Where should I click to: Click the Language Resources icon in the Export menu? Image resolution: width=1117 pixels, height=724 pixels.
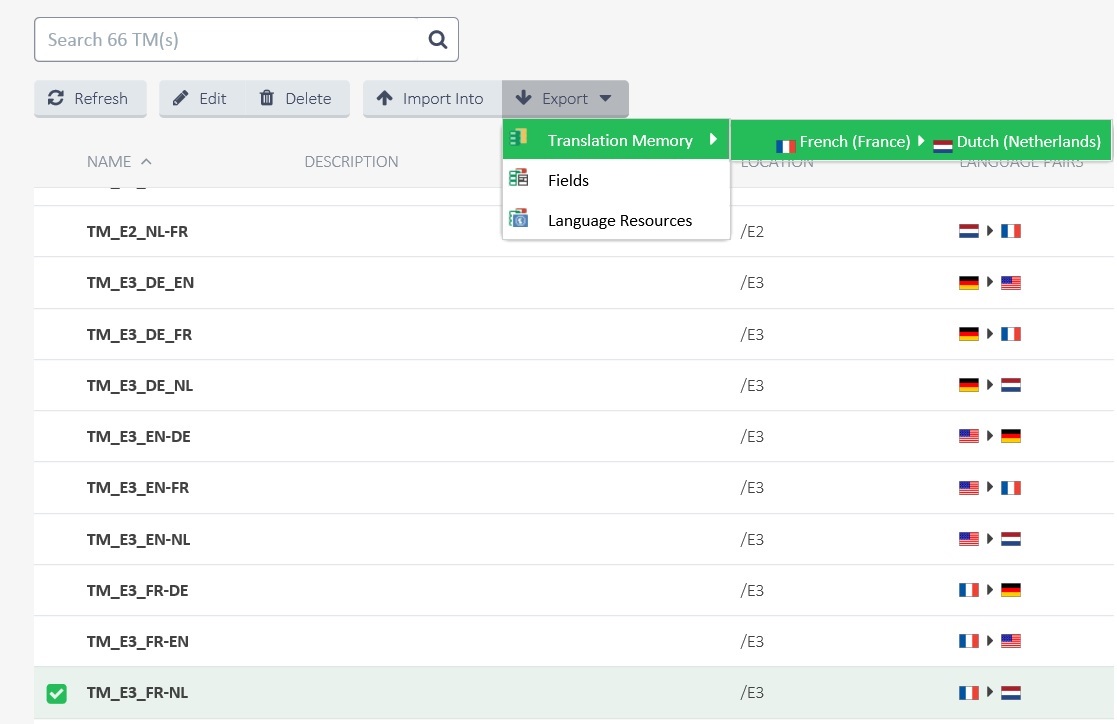point(518,218)
